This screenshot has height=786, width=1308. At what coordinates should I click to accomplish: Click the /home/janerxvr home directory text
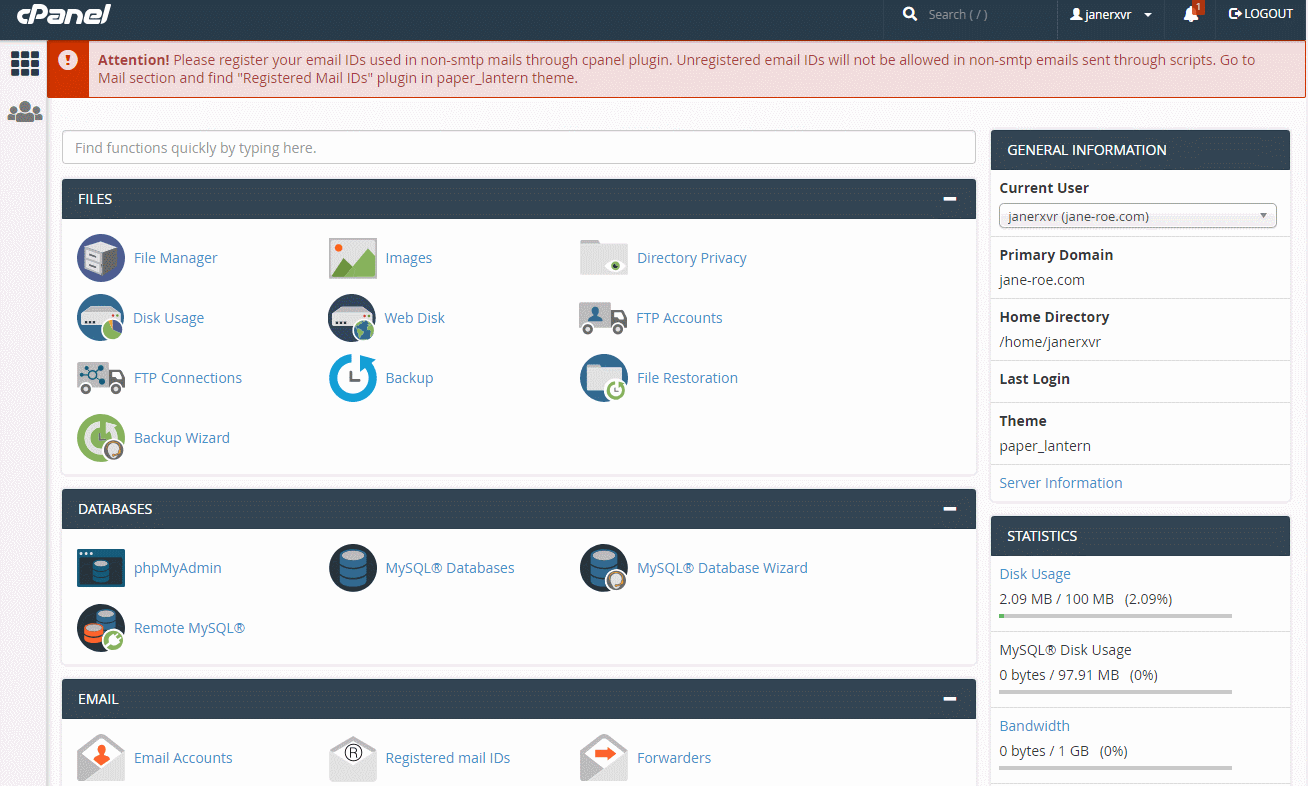click(1050, 342)
